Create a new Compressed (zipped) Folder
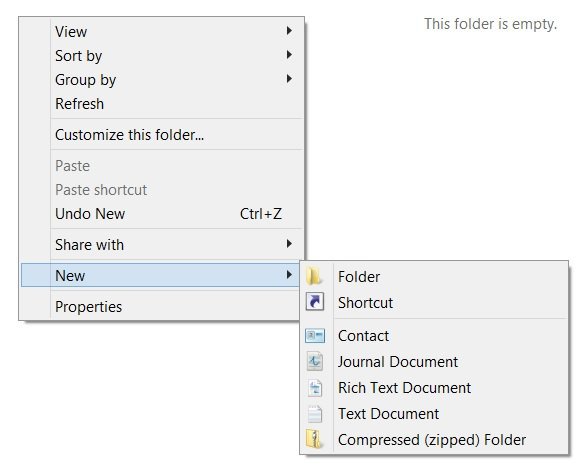 pos(434,440)
